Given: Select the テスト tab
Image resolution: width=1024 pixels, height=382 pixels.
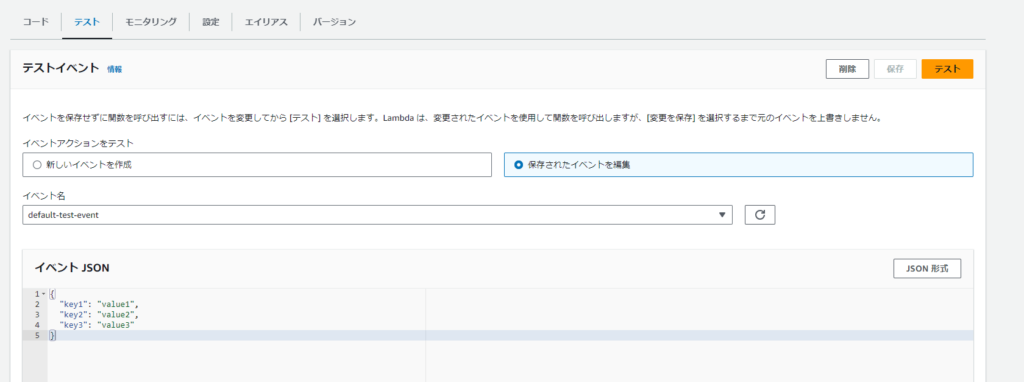Looking at the screenshot, I should click(x=87, y=22).
